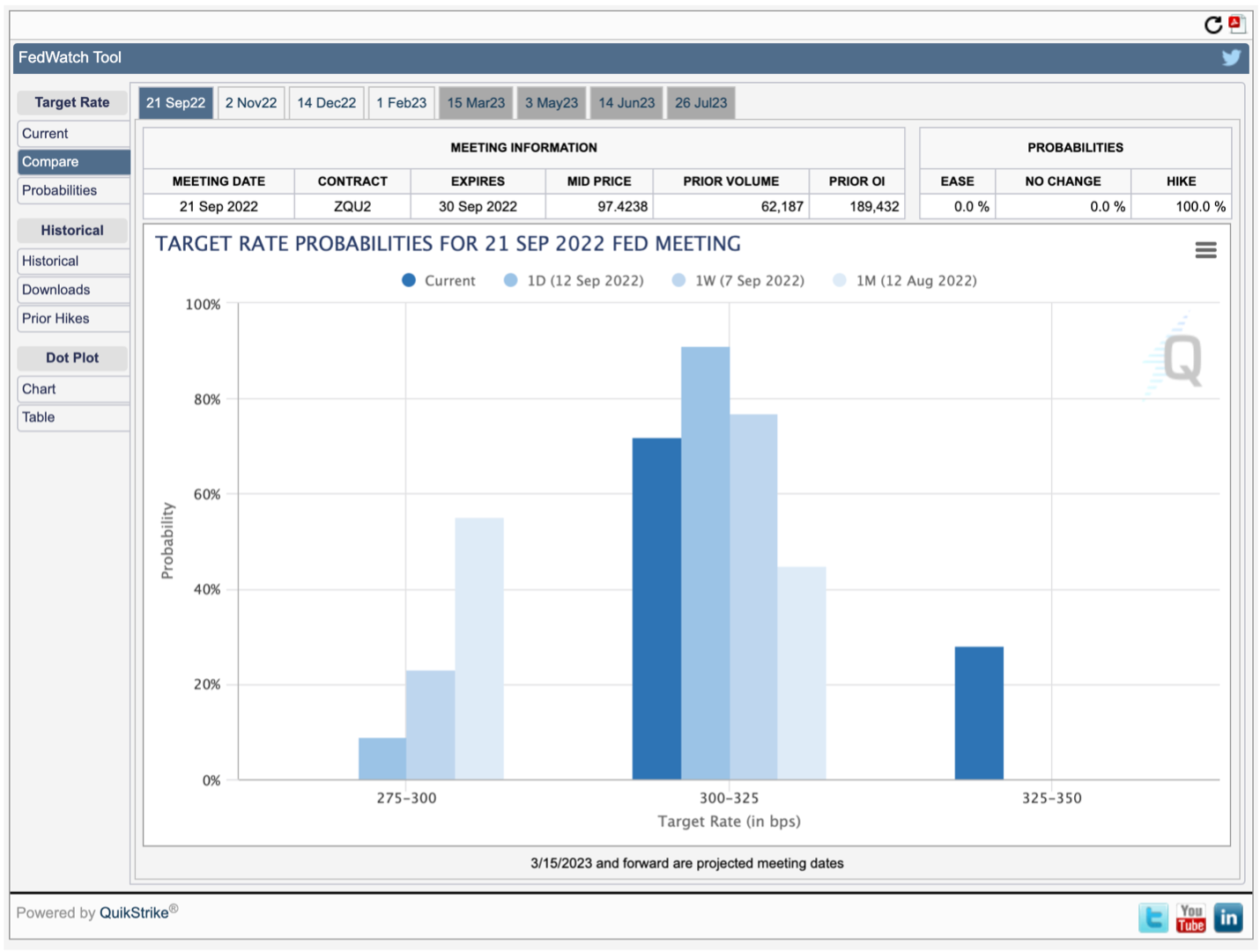
Task: Select the 3 May23 tab
Action: click(x=552, y=103)
